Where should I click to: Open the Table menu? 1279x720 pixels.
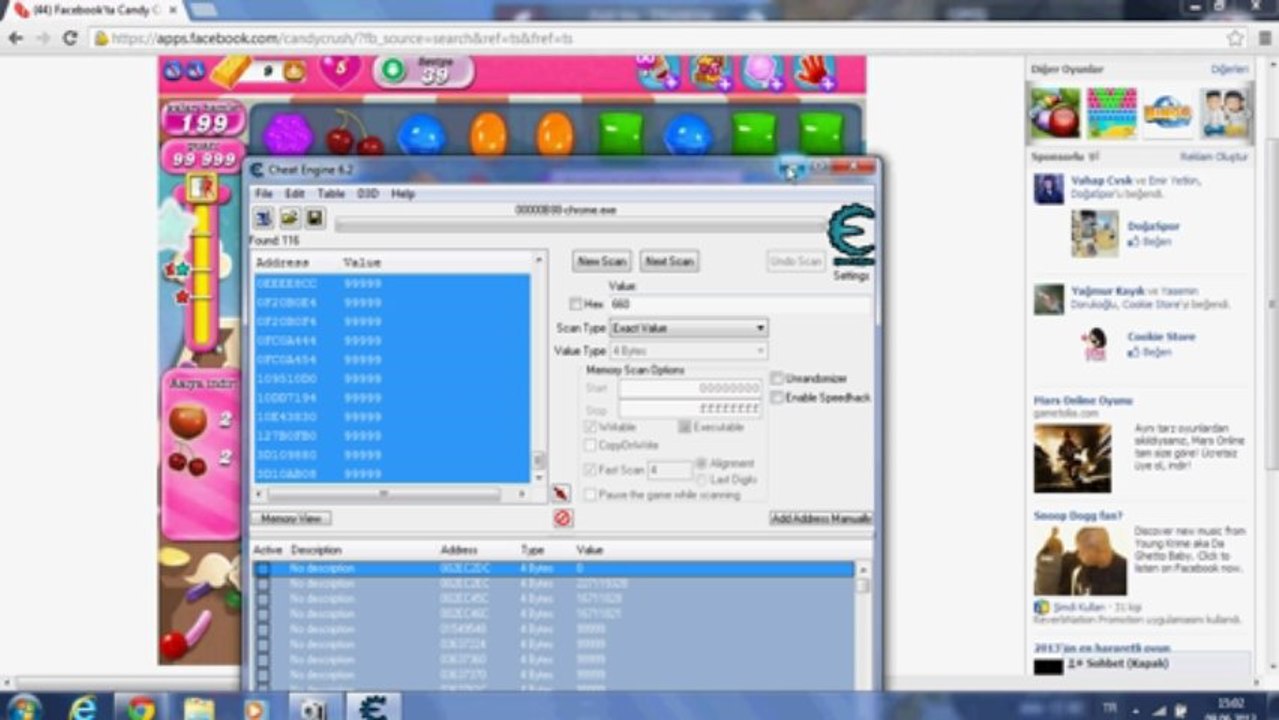(331, 193)
